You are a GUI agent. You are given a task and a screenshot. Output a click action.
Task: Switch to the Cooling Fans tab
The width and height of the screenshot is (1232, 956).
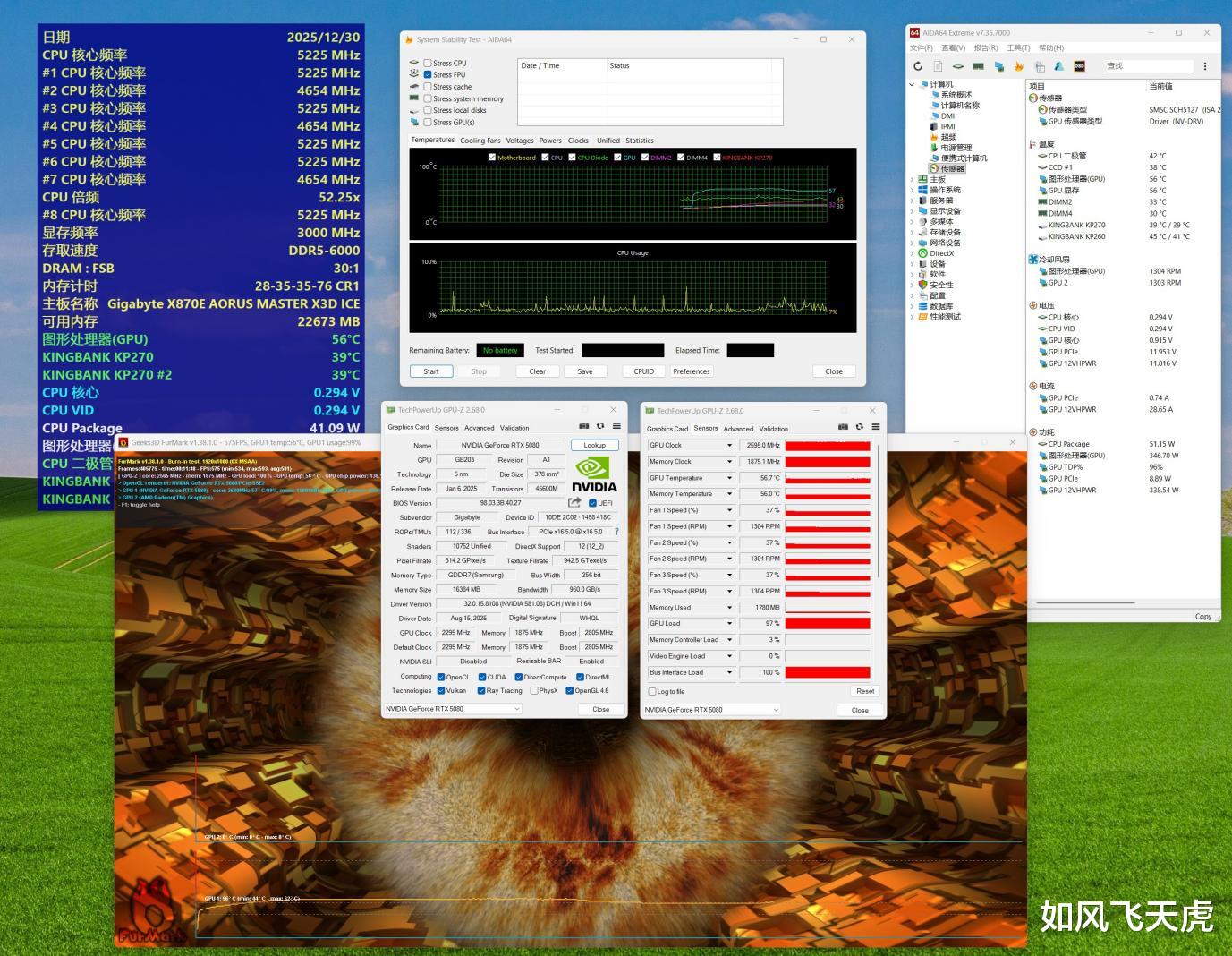480,141
